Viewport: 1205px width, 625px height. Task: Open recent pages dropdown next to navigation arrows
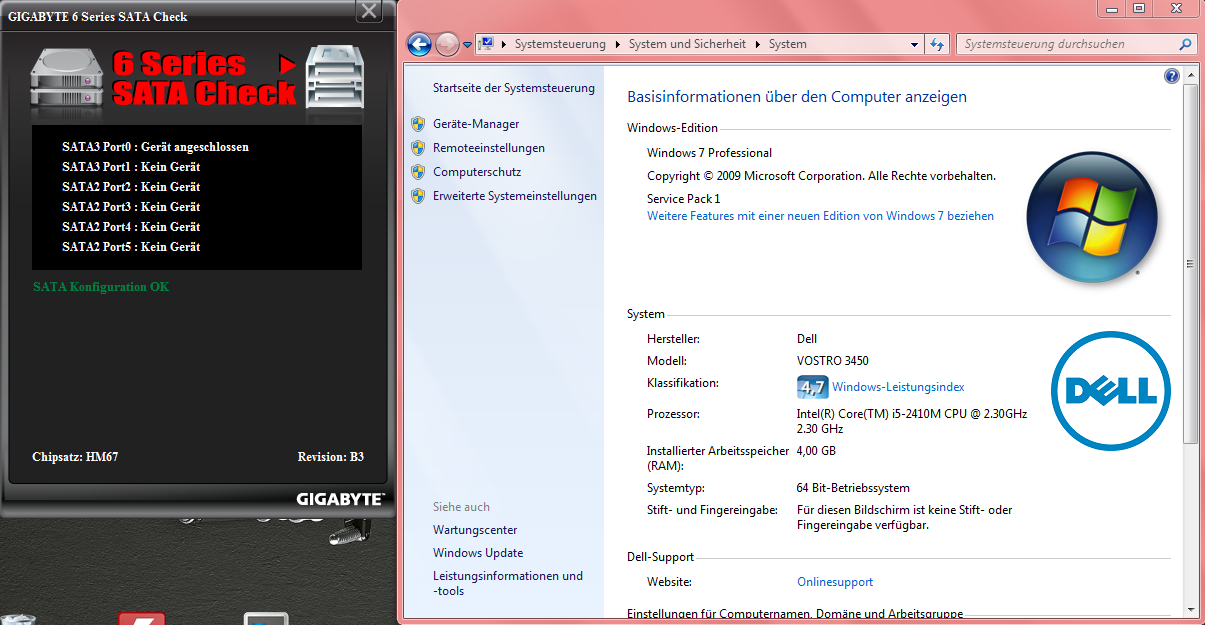[x=467, y=45]
